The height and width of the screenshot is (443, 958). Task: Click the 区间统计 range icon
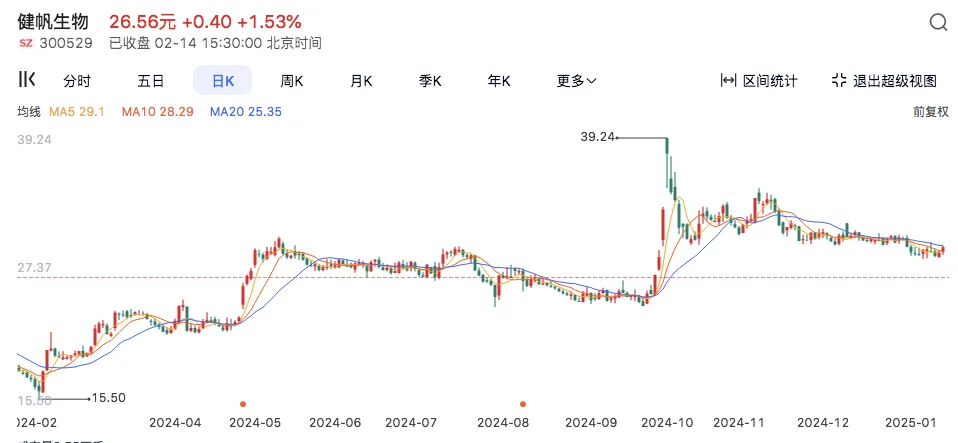point(728,81)
